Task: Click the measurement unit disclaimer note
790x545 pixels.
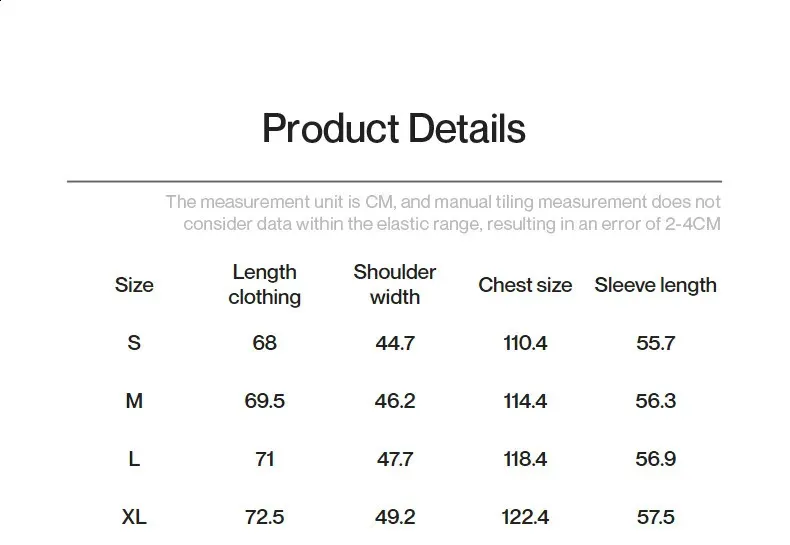Action: click(x=443, y=213)
